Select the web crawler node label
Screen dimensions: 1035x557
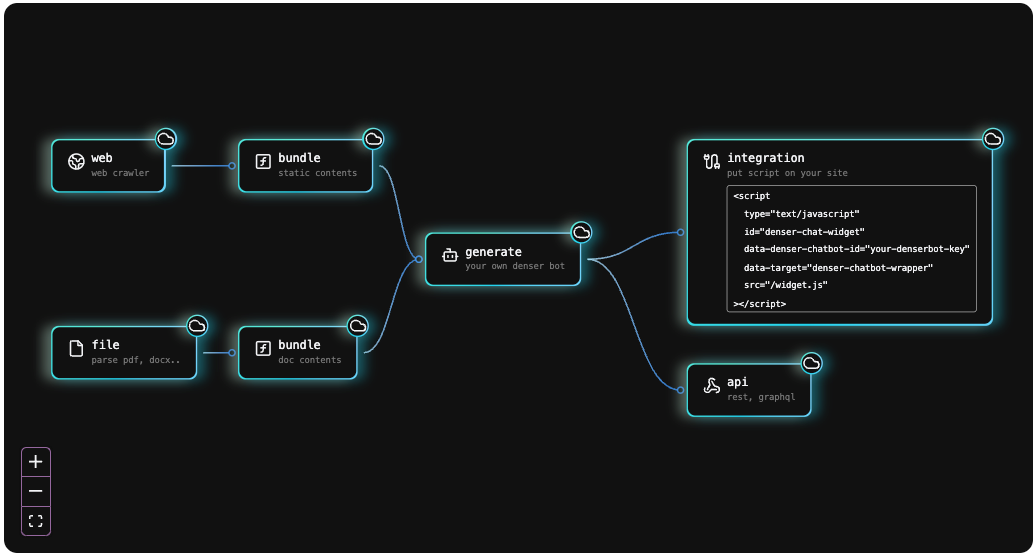[x=120, y=173]
